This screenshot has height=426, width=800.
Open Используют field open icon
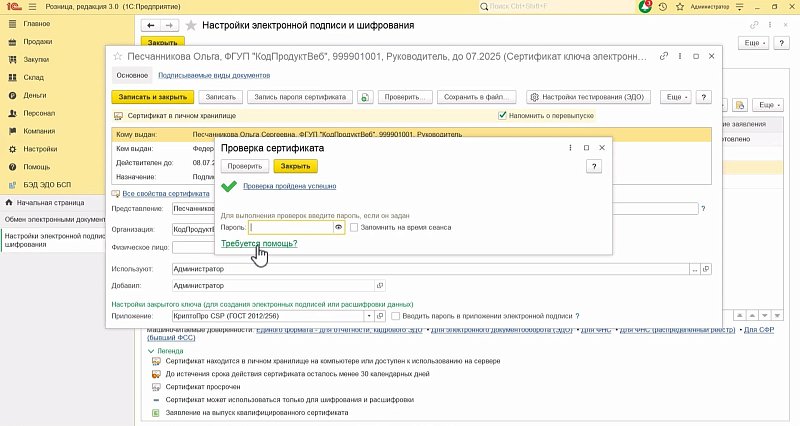[706, 269]
